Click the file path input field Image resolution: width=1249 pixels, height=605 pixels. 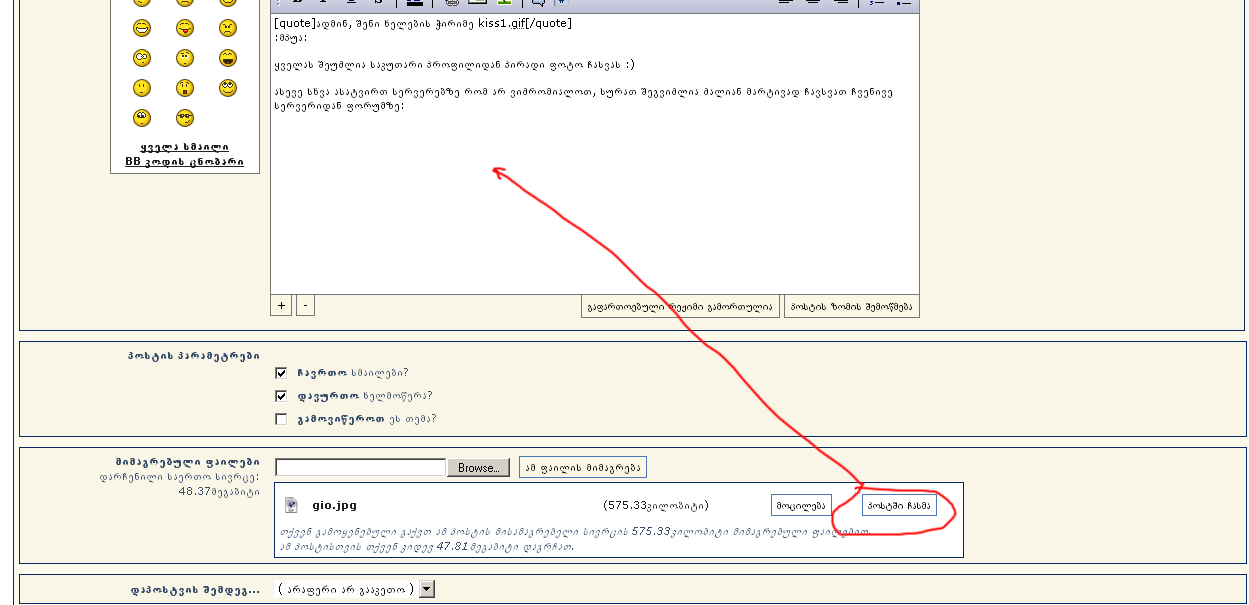click(x=360, y=467)
